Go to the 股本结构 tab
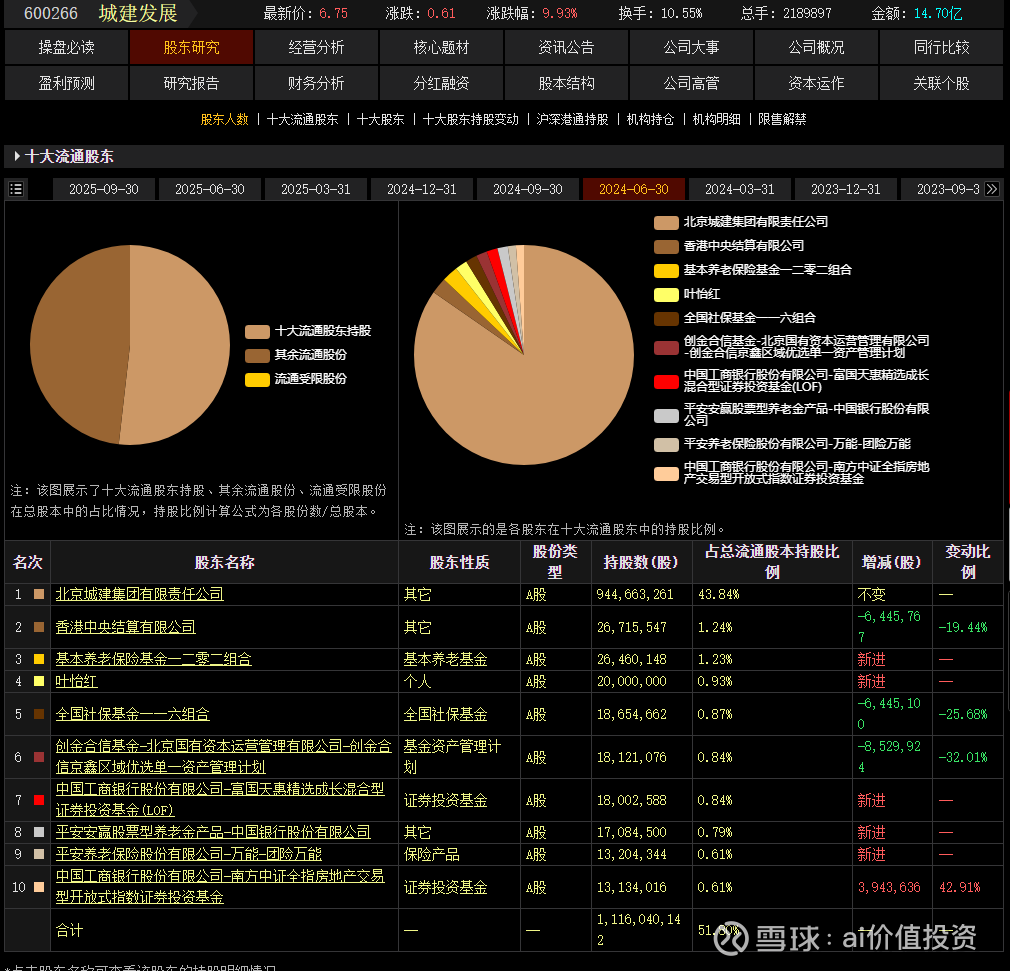This screenshot has height=971, width=1010. [x=566, y=83]
